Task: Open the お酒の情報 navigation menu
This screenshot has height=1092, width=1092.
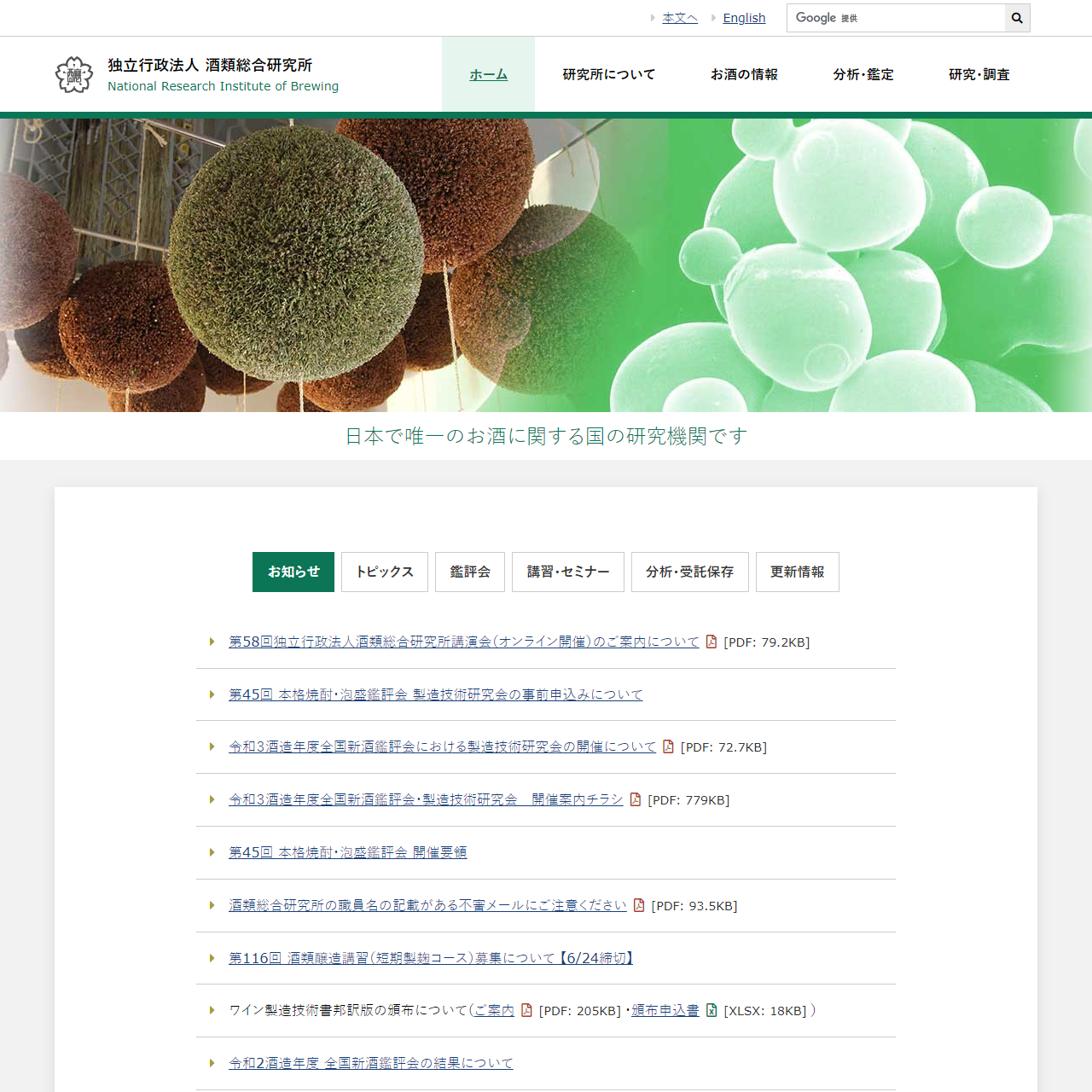Action: click(744, 75)
